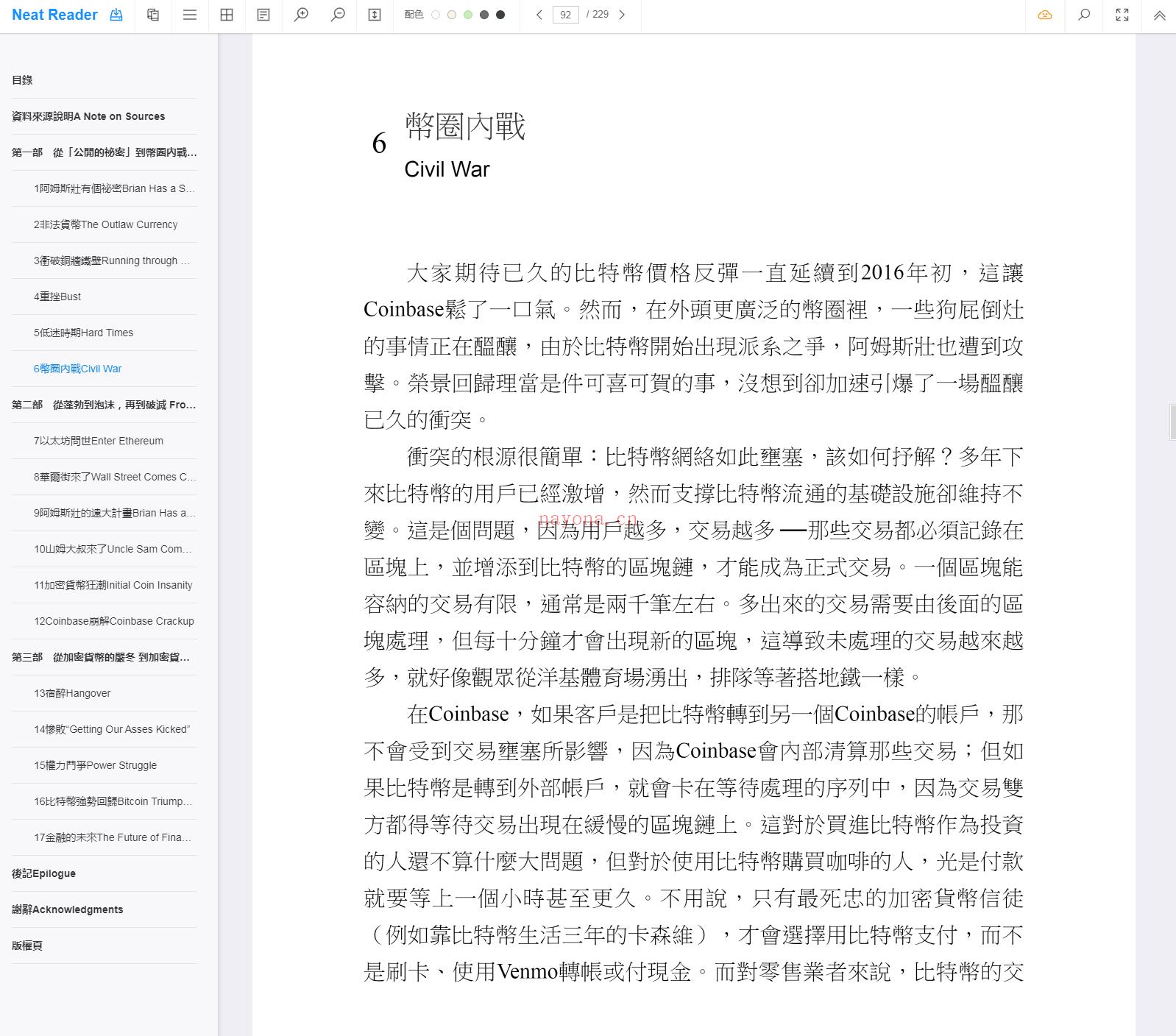
Task: Go to next page with right chevron
Action: pos(622,15)
